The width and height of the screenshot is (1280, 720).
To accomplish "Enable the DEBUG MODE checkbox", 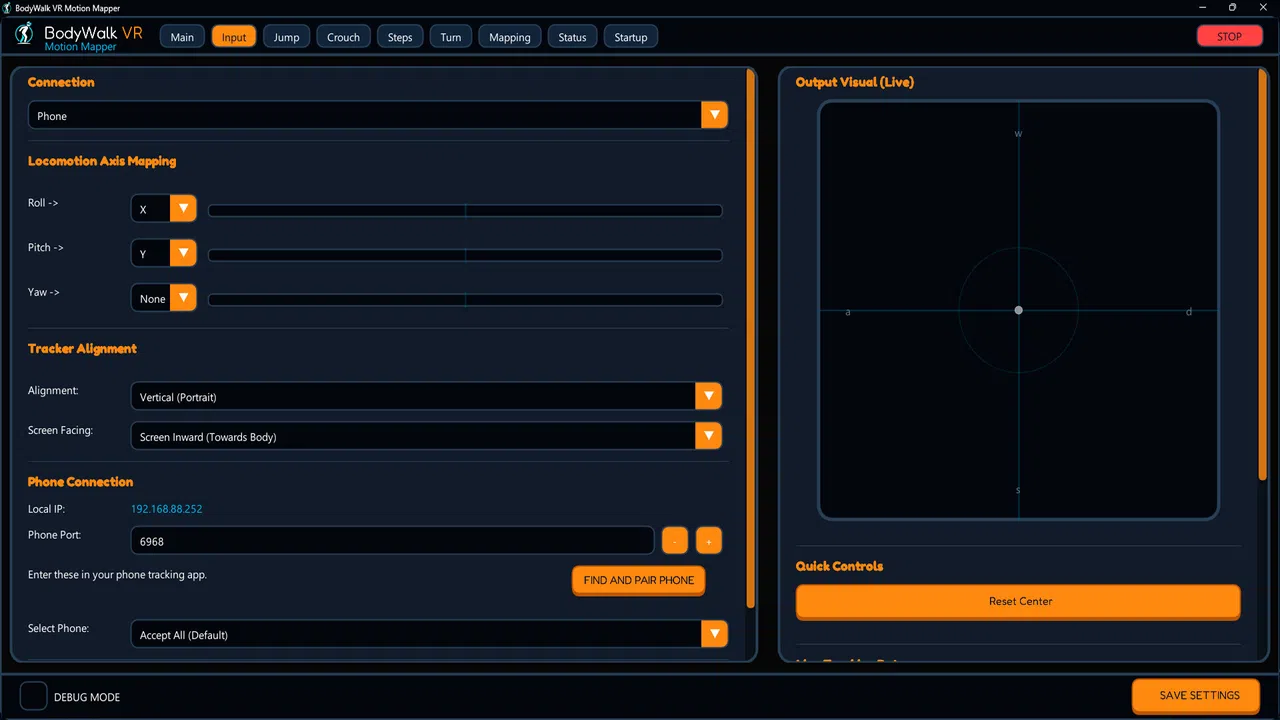I will (34, 696).
